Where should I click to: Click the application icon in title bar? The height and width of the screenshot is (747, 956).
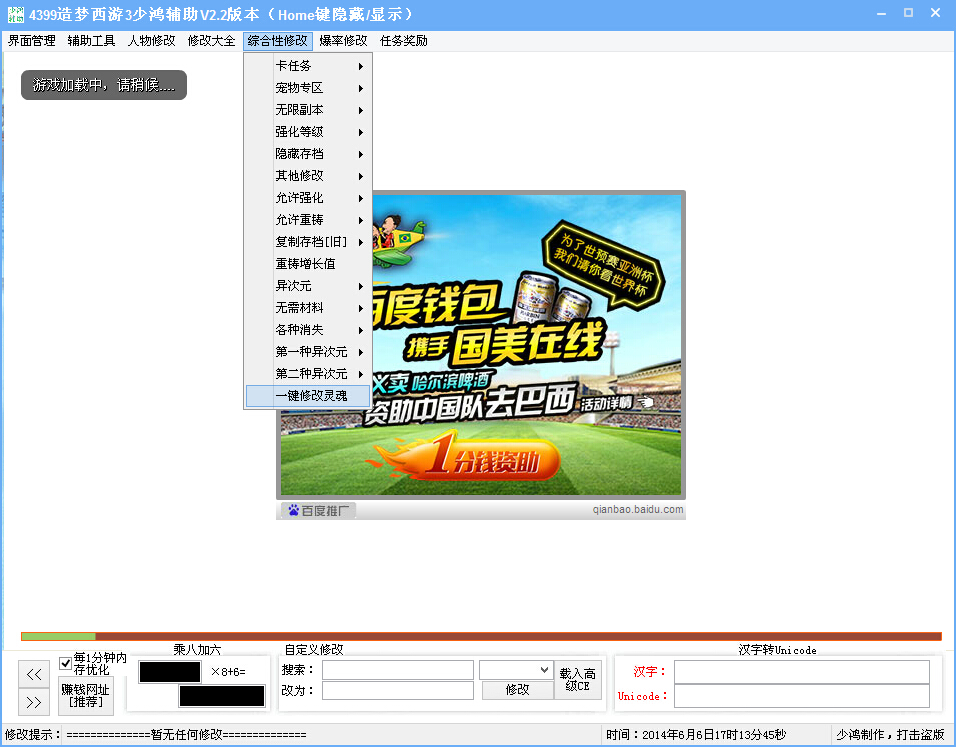click(x=15, y=14)
